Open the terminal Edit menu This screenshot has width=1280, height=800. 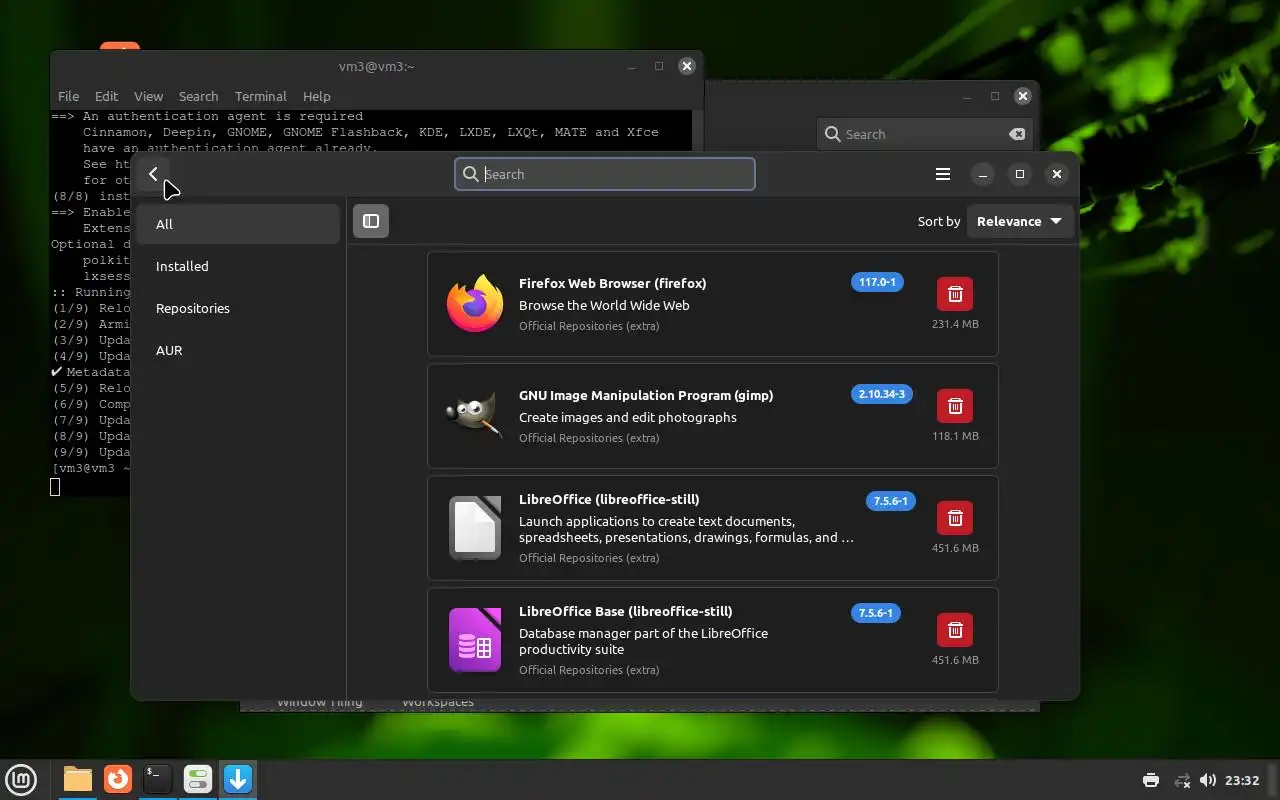(106, 96)
